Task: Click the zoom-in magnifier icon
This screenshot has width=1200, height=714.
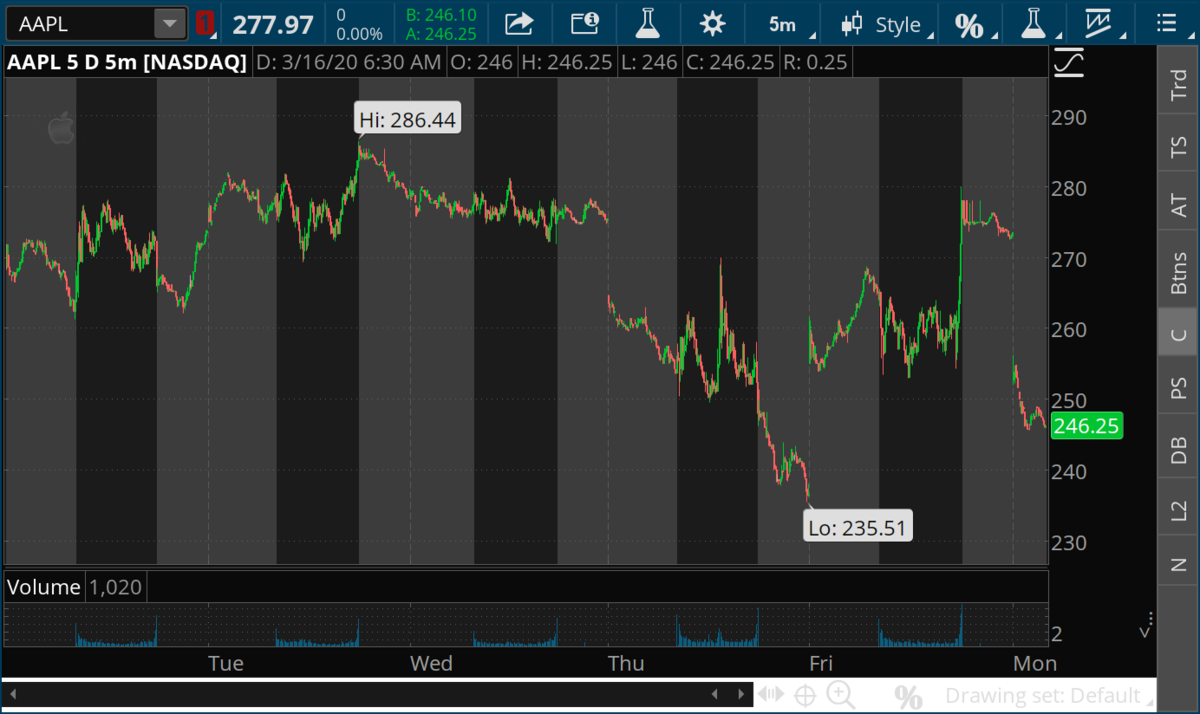Action: click(841, 695)
